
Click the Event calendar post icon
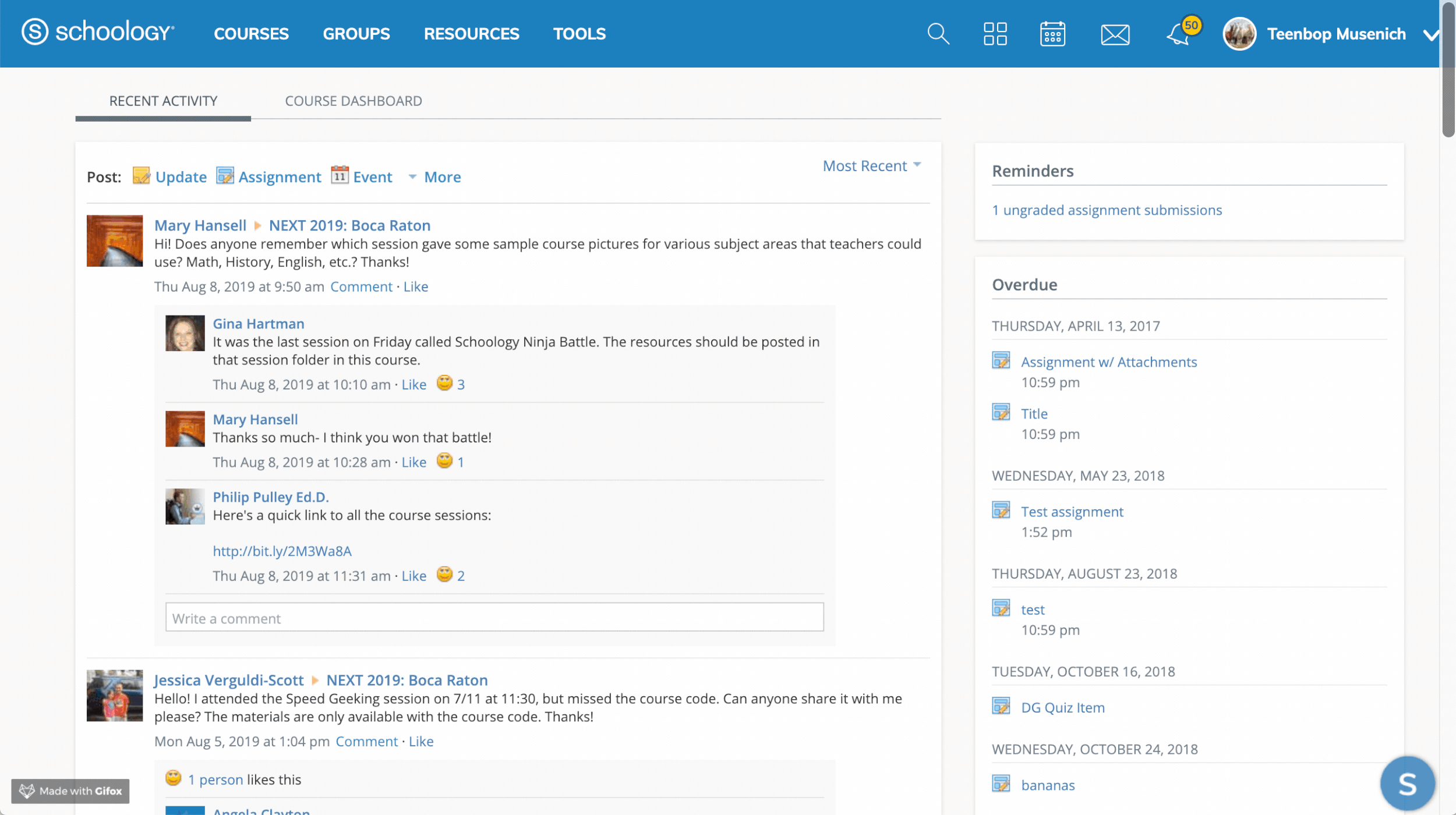pos(340,175)
